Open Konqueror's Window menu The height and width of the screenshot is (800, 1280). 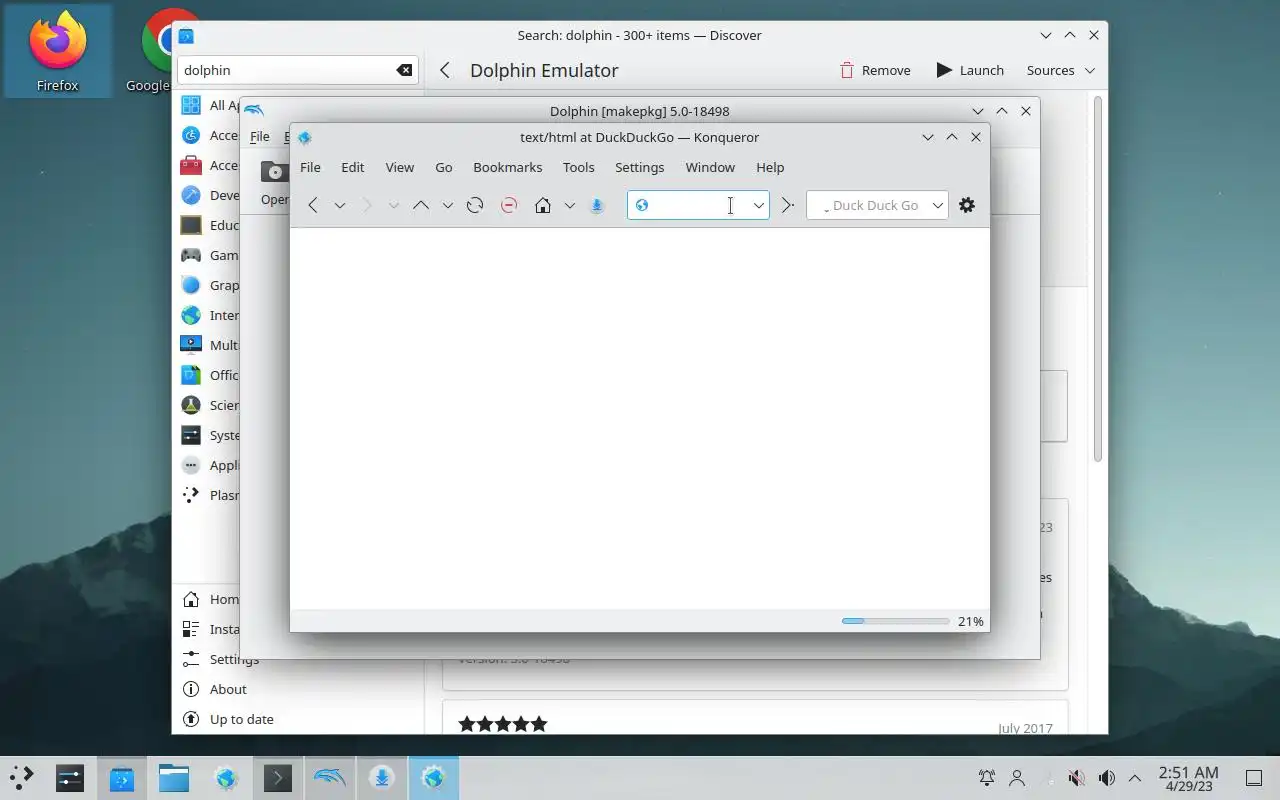click(x=710, y=167)
